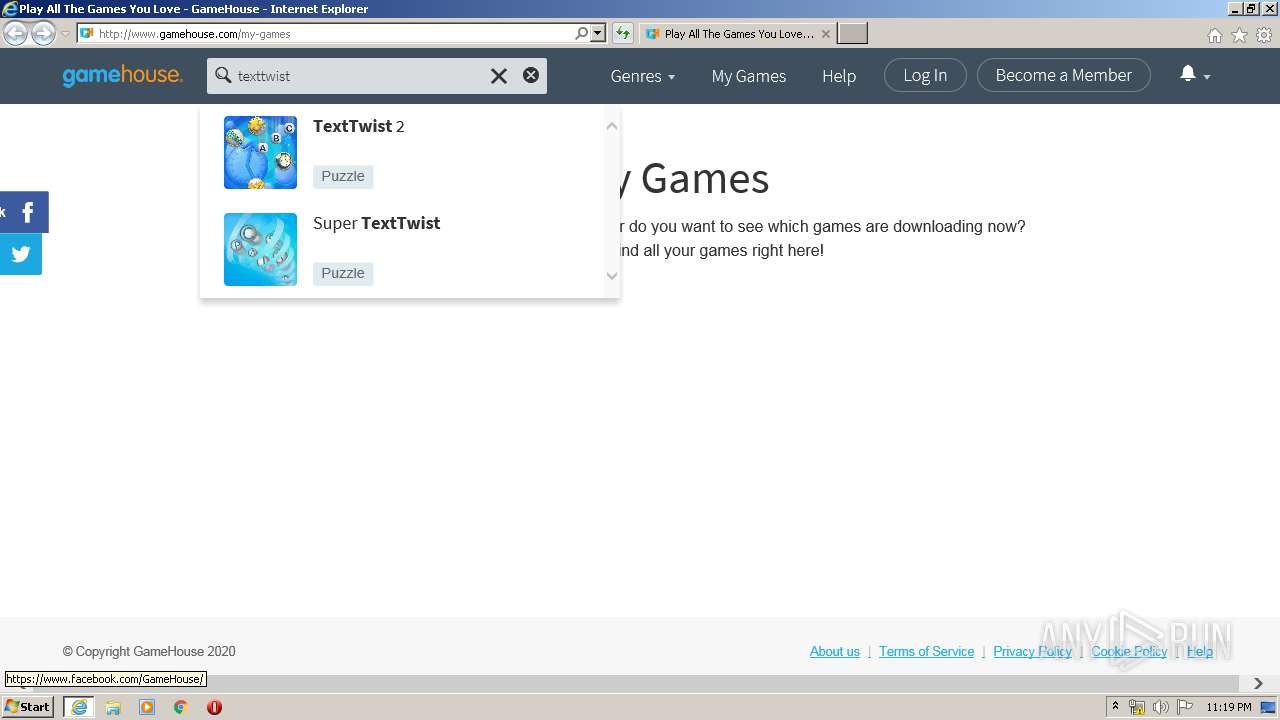Click the browser Forward button
Image resolution: width=1280 pixels, height=720 pixels.
pyautogui.click(x=43, y=34)
